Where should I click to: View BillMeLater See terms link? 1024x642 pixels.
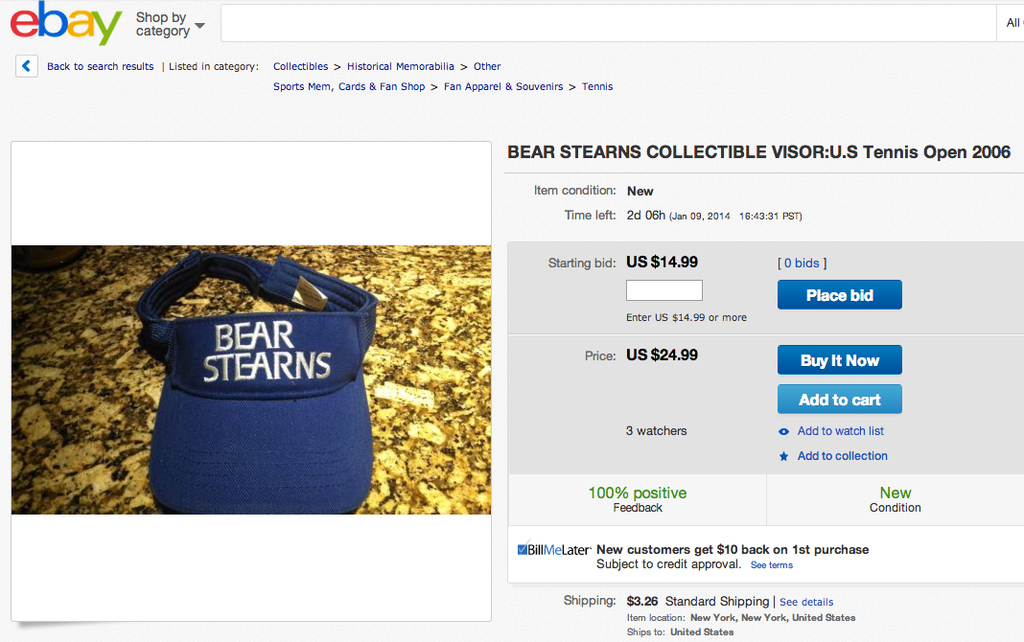click(x=771, y=566)
